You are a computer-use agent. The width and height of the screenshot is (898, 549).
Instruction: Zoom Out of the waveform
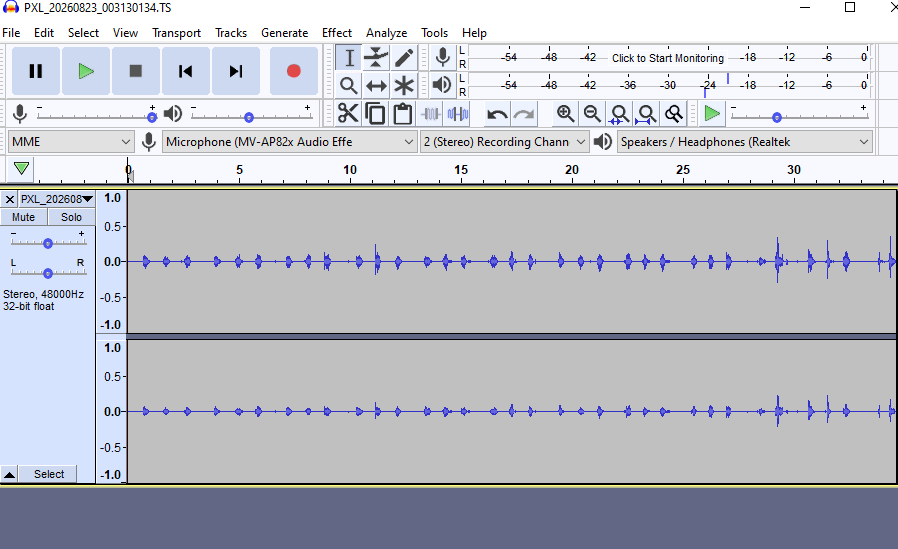coord(592,113)
